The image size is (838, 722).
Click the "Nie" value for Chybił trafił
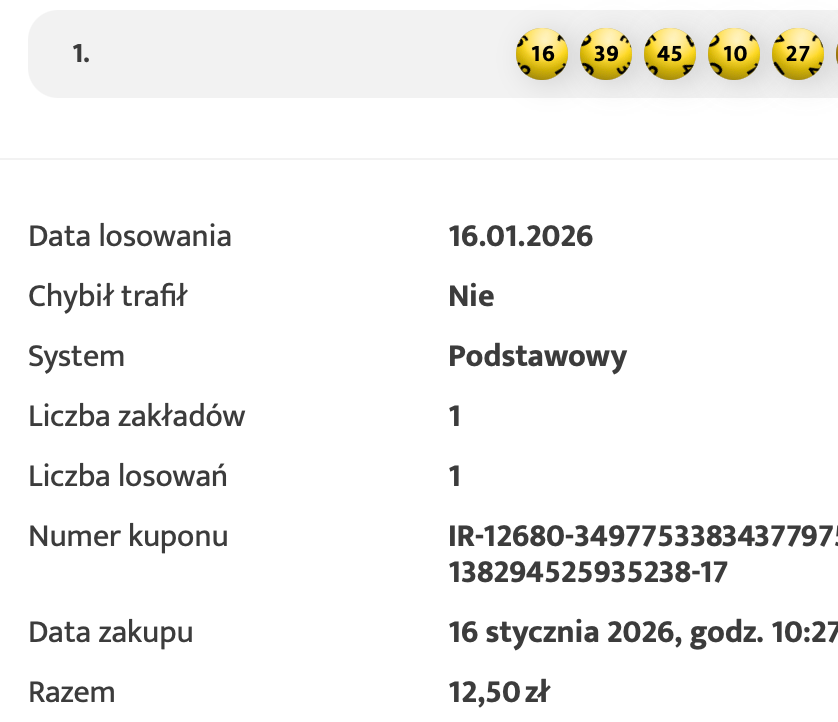click(x=471, y=297)
